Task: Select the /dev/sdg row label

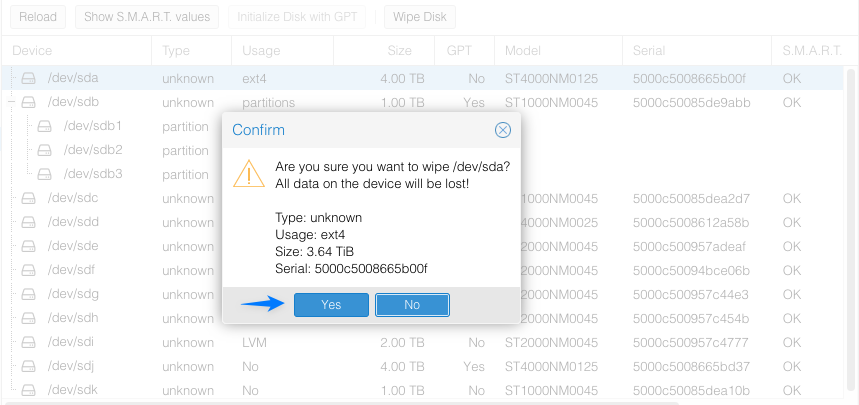Action: click(73, 294)
